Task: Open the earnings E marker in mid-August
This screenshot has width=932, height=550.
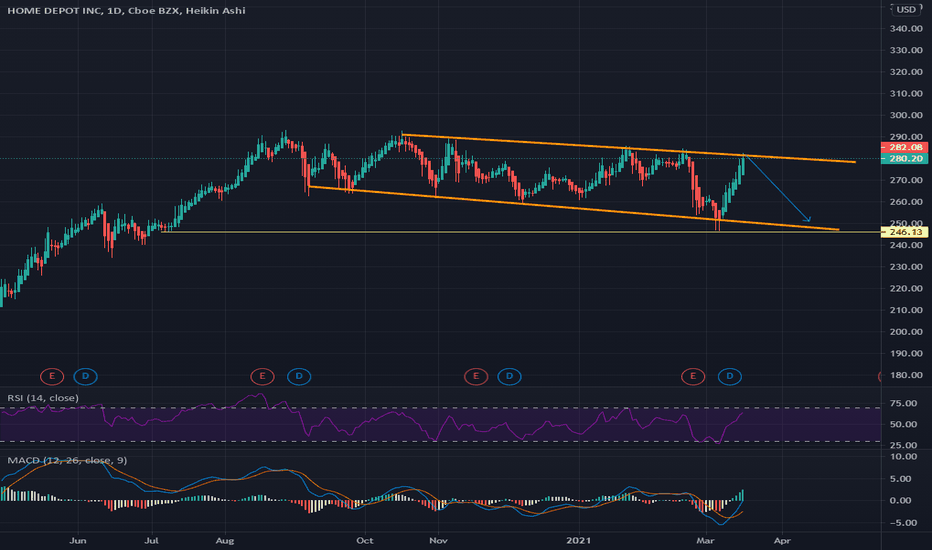Action: coord(262,376)
